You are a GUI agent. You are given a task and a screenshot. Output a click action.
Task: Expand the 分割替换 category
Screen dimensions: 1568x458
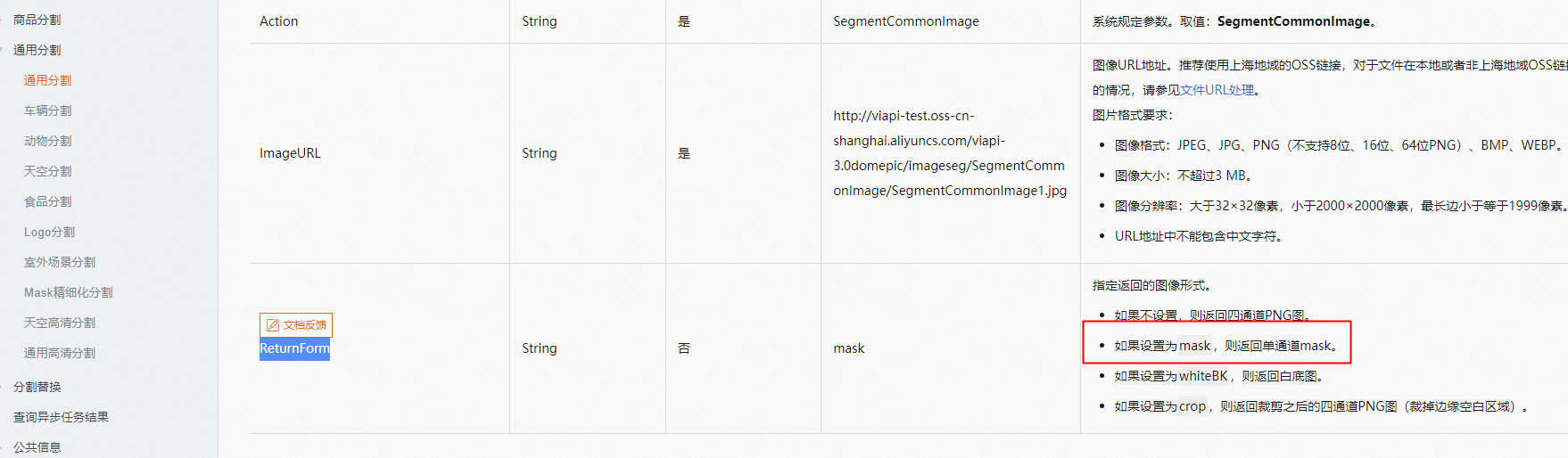point(37,387)
